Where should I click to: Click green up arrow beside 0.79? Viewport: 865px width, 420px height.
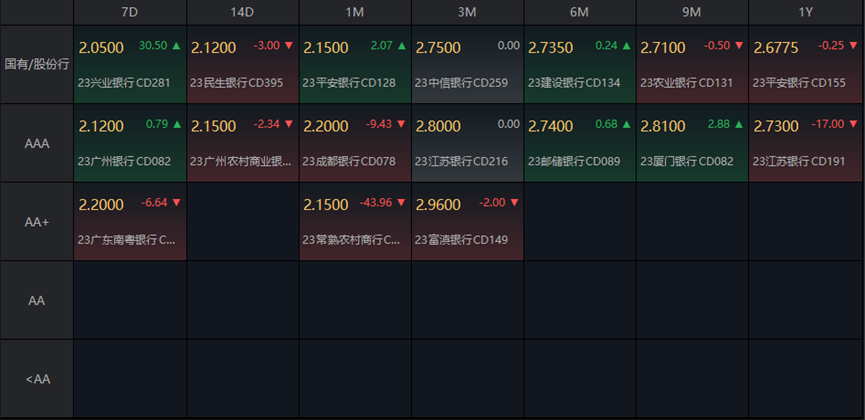tap(177, 124)
